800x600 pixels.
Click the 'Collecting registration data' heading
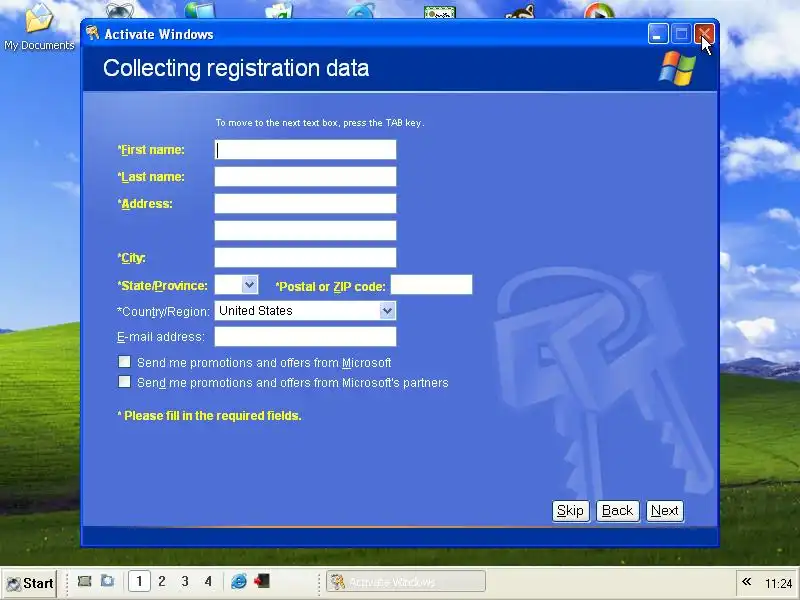tap(236, 68)
